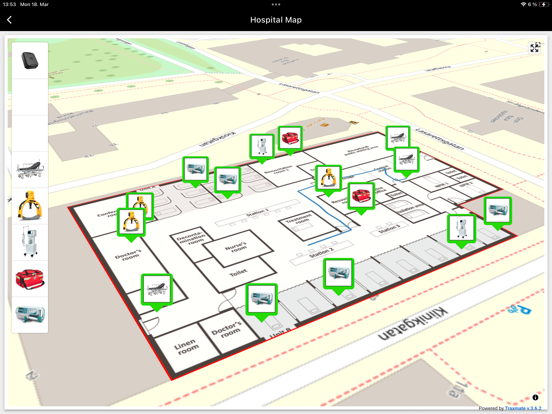The image size is (552, 414).
Task: Open the three-dot multitasking menu
Action: [276, 5]
